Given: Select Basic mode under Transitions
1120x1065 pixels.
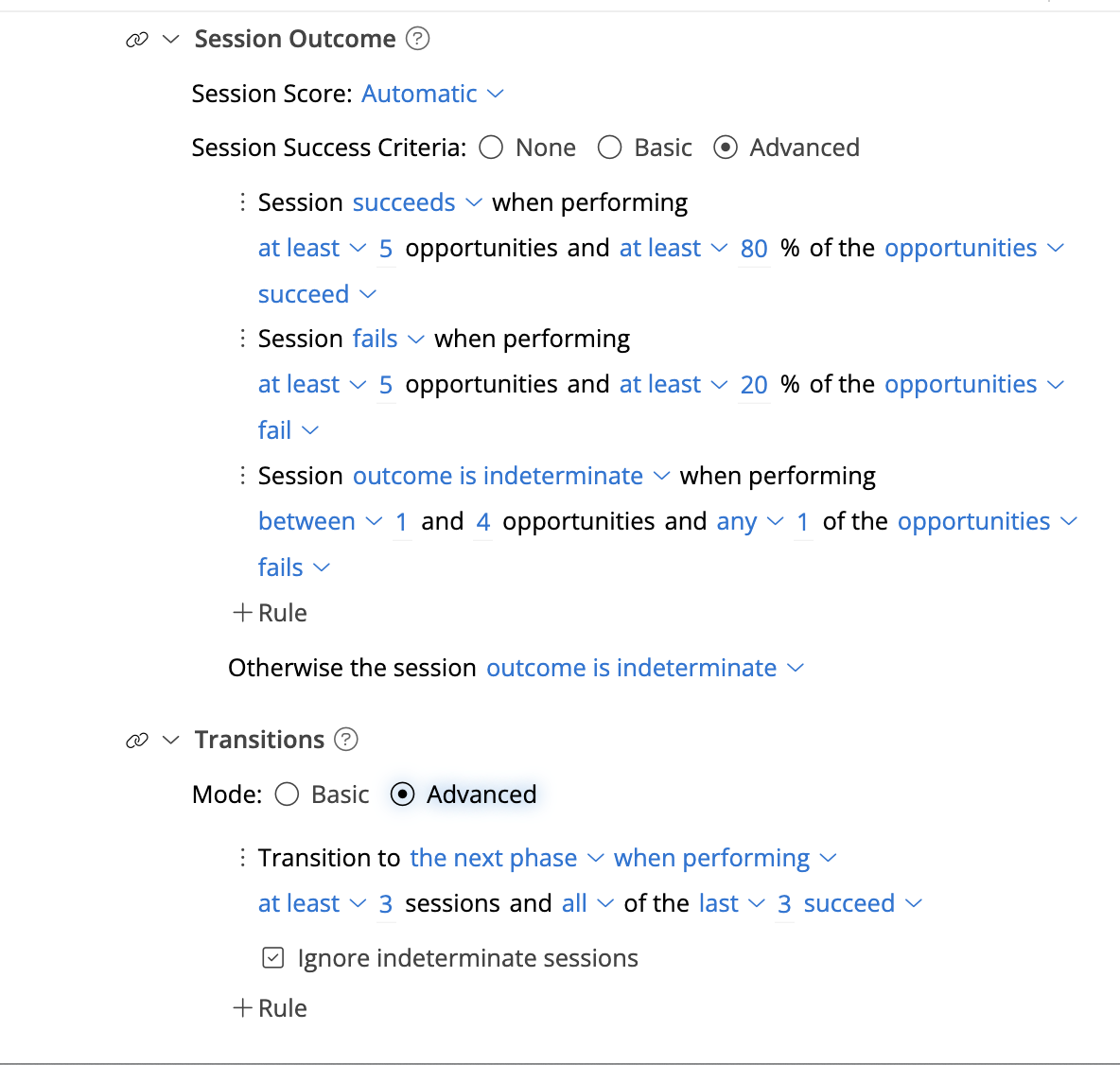Looking at the screenshot, I should click(287, 794).
